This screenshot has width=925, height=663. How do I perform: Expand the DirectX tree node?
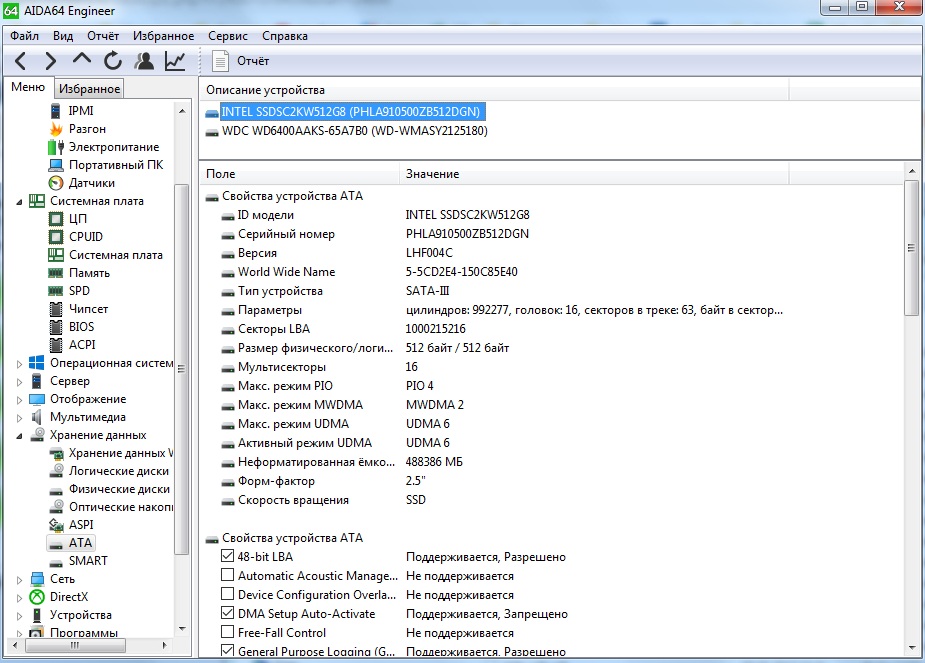coord(19,598)
